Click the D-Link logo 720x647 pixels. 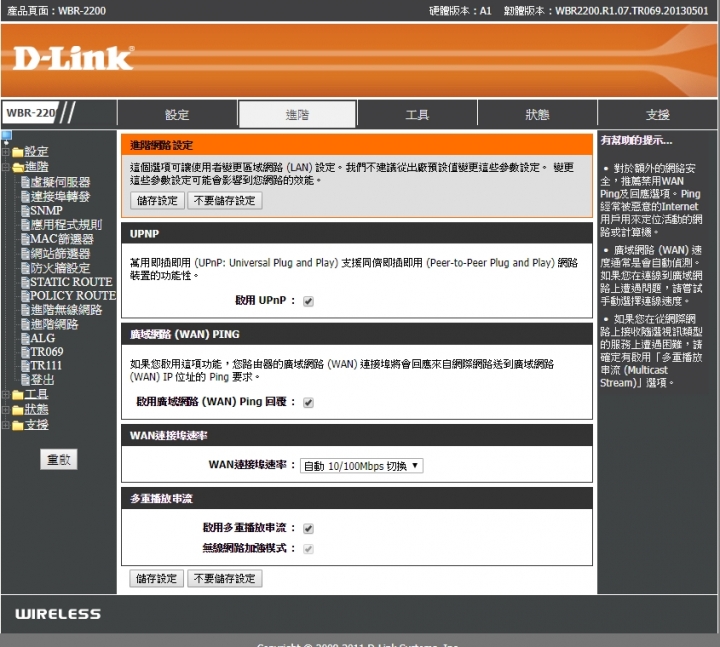73,58
